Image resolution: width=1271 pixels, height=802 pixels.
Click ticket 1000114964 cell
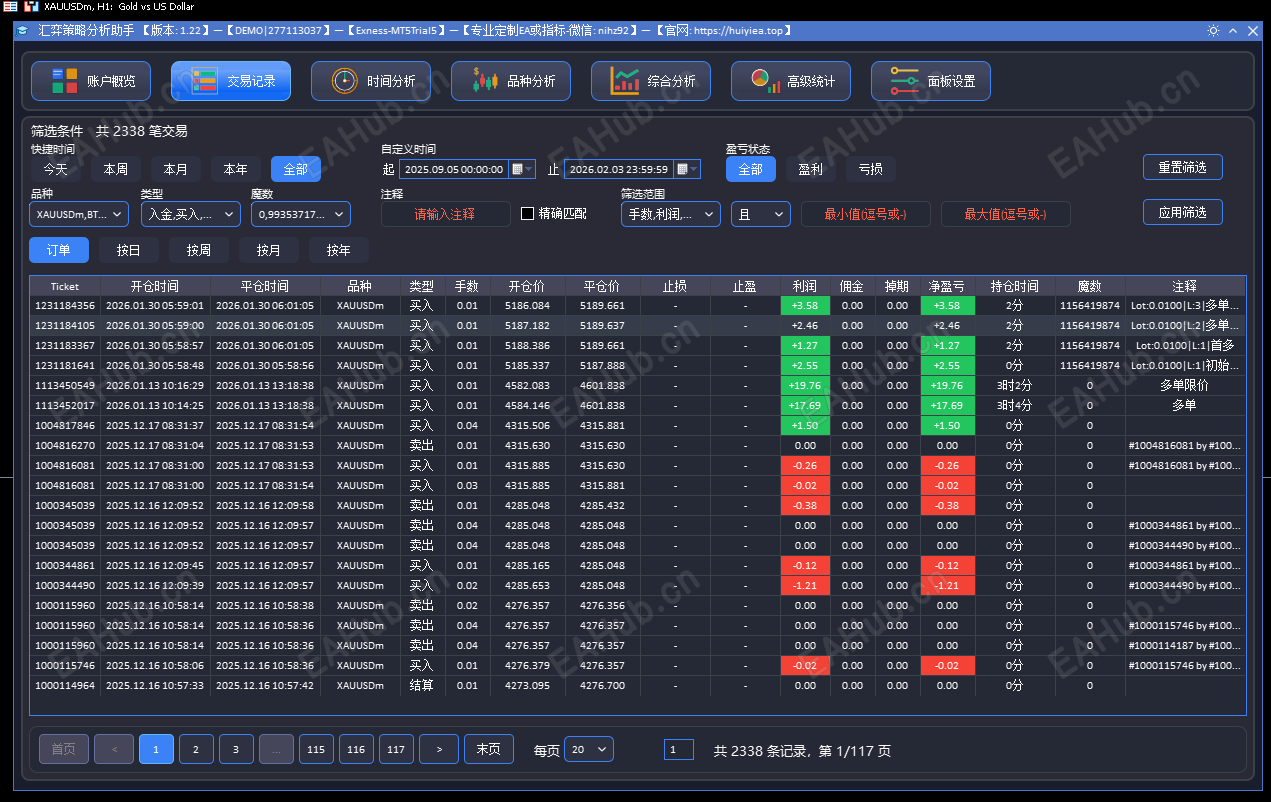65,685
